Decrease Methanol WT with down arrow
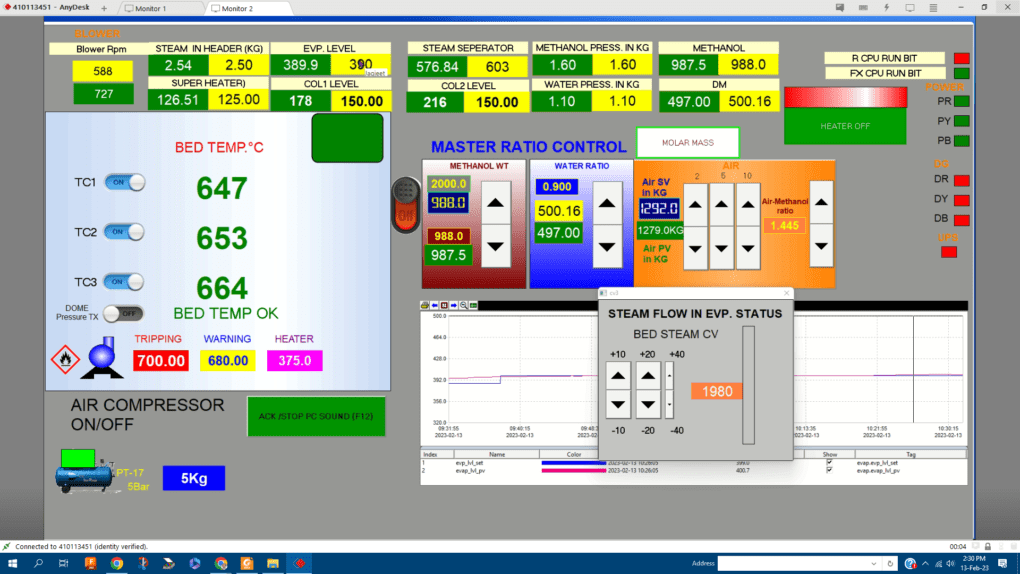Screen dimensions: 1020x574 point(496,246)
